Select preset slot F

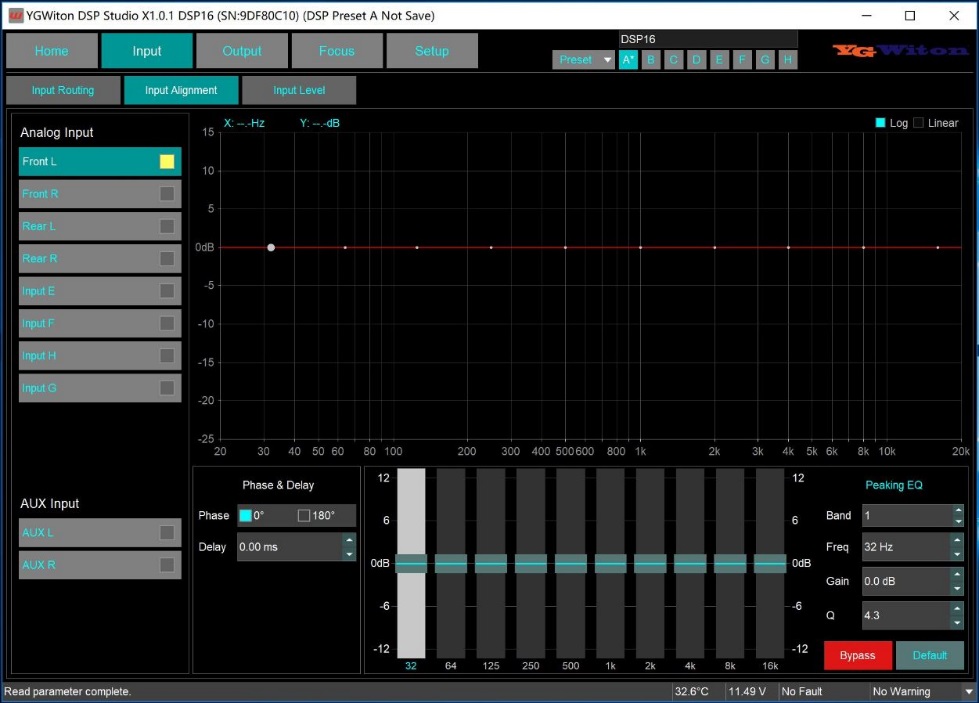tap(742, 60)
